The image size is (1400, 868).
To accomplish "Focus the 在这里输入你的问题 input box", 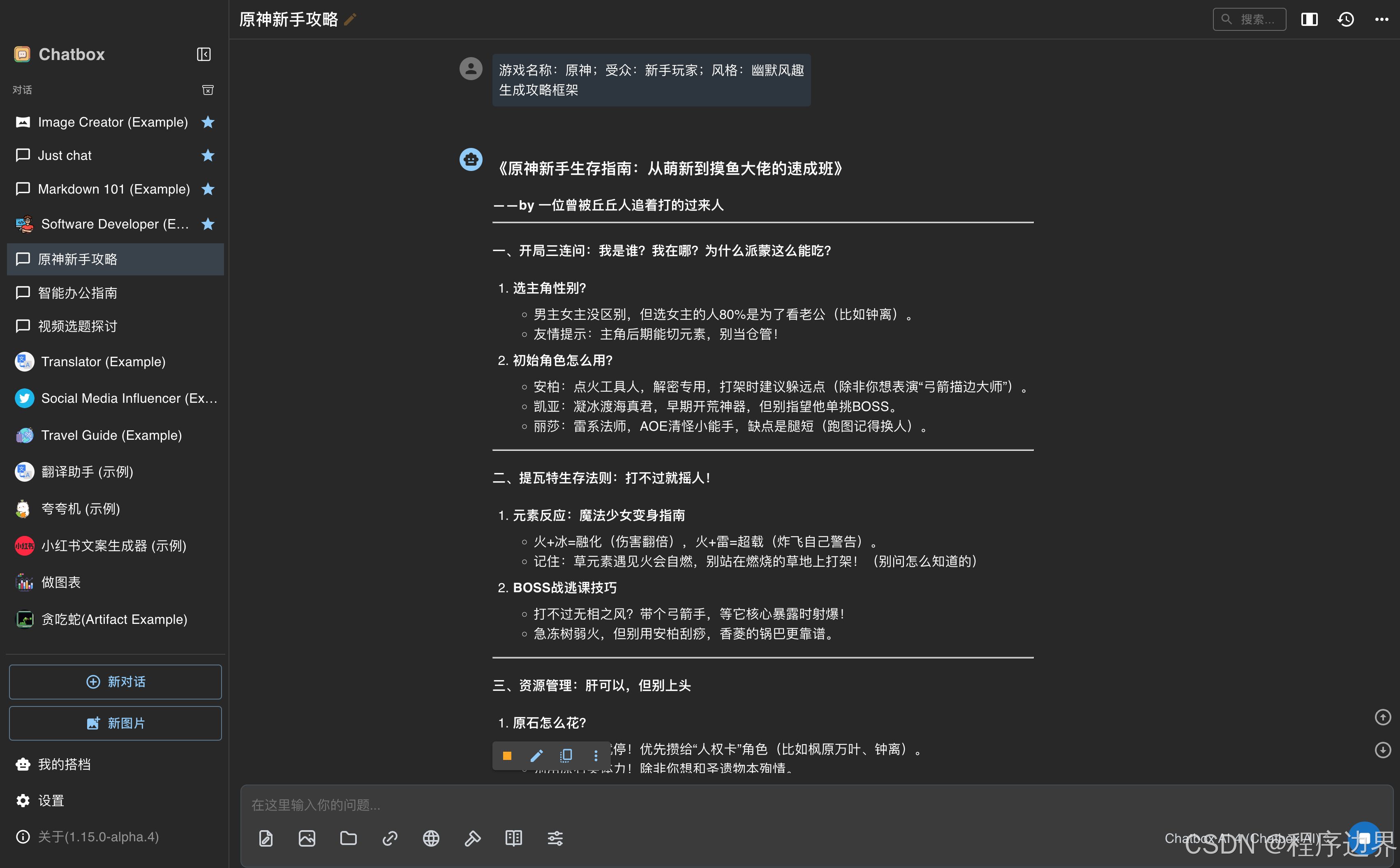I will 817,806.
